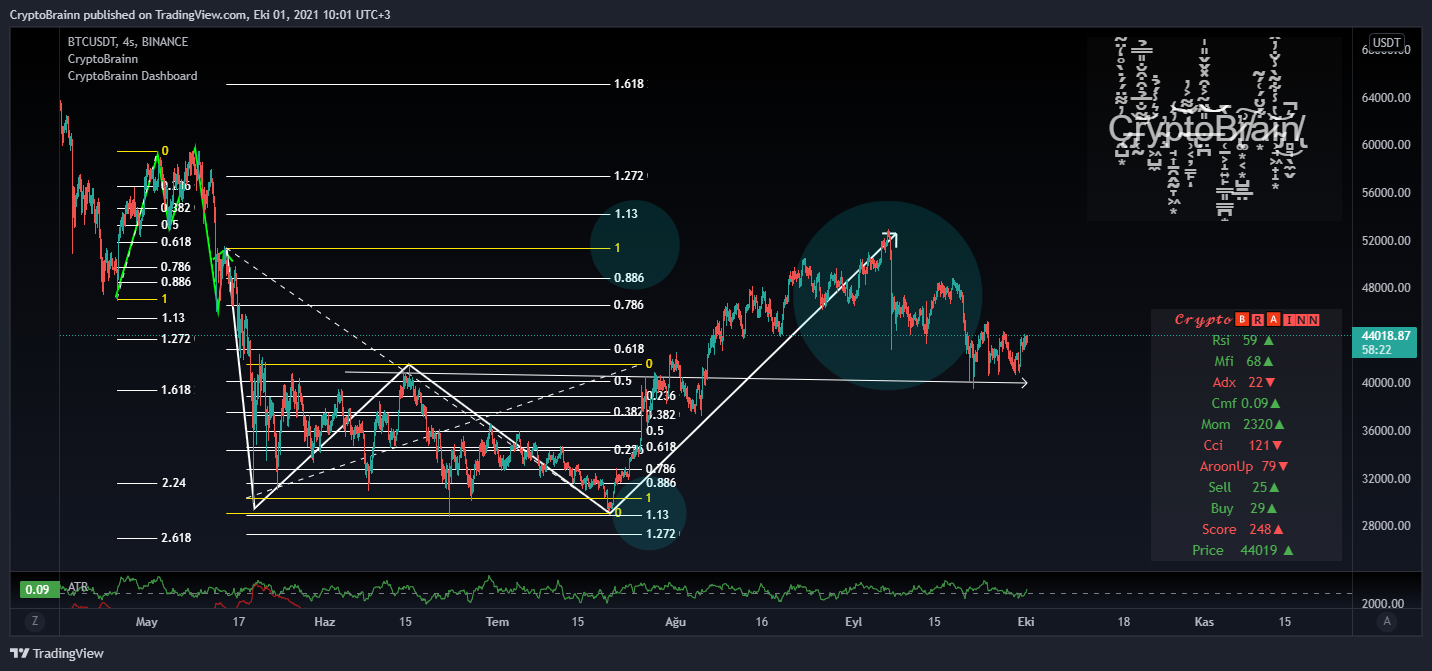This screenshot has width=1432, height=671.
Task: Click the Cmf 0.09 row in the dashboard
Action: [x=1246, y=403]
